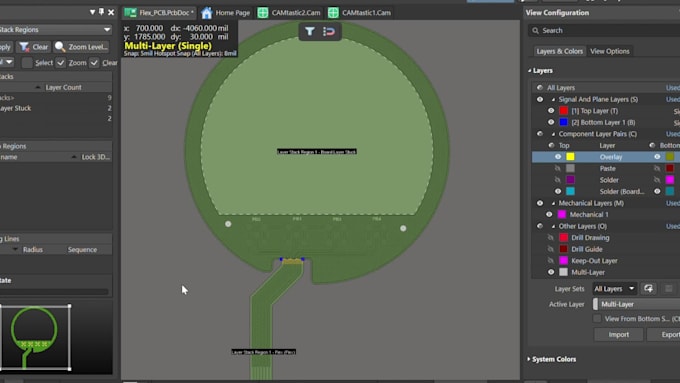Uncheck the Zoom checkbox
Image resolution: width=680 pixels, height=383 pixels.
(x=61, y=63)
